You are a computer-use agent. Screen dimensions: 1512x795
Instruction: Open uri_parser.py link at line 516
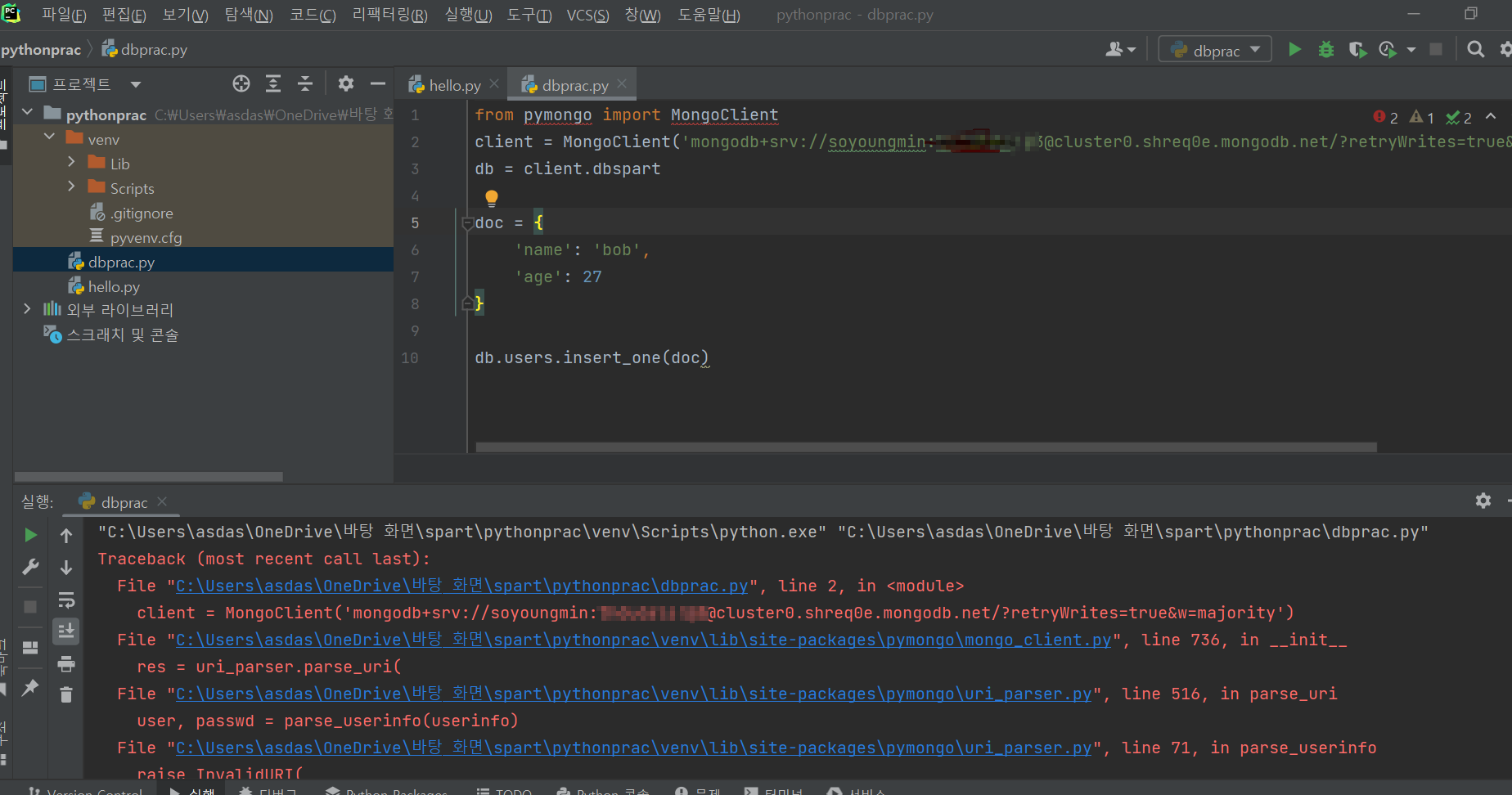tap(634, 694)
